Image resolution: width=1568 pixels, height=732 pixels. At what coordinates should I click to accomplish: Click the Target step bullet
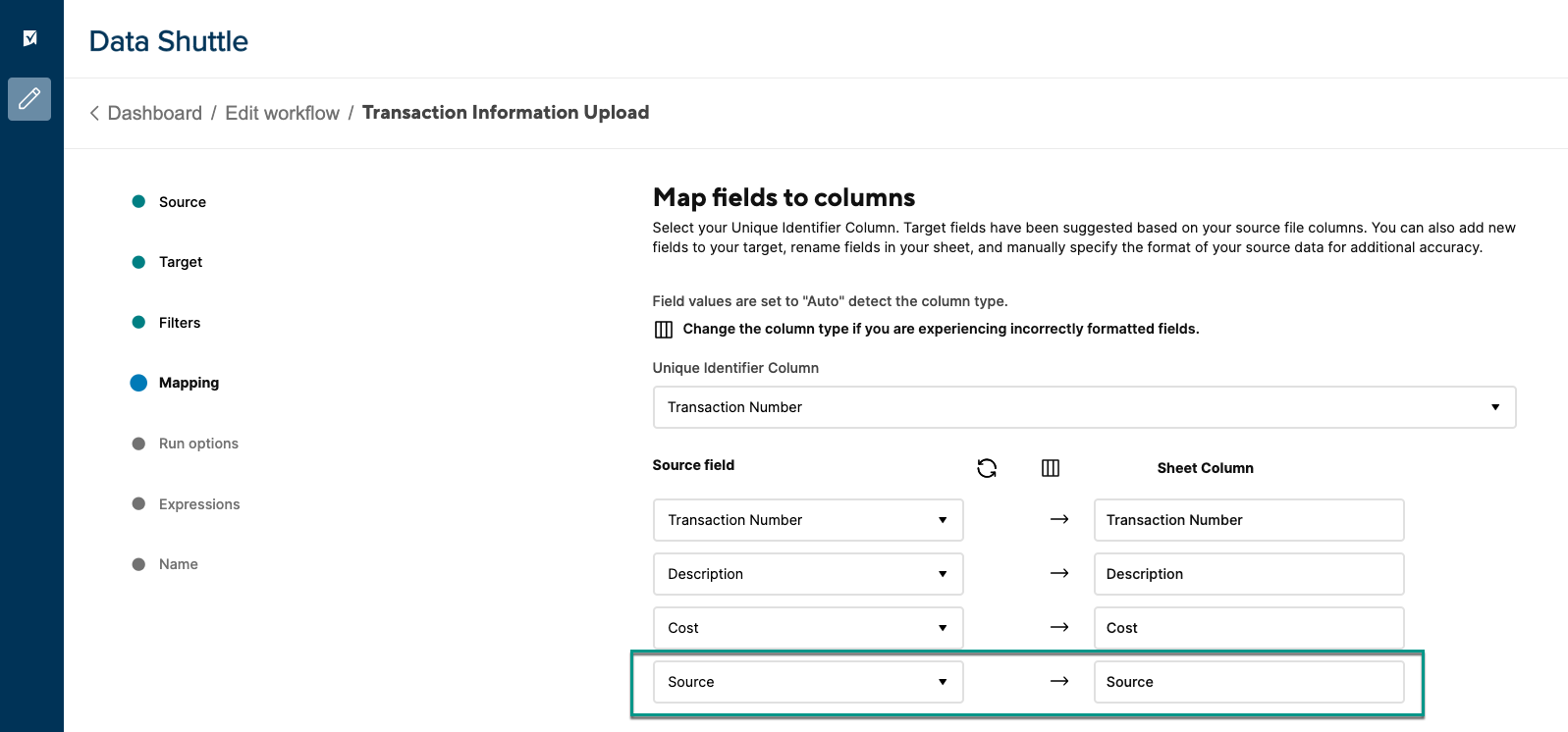(x=138, y=262)
